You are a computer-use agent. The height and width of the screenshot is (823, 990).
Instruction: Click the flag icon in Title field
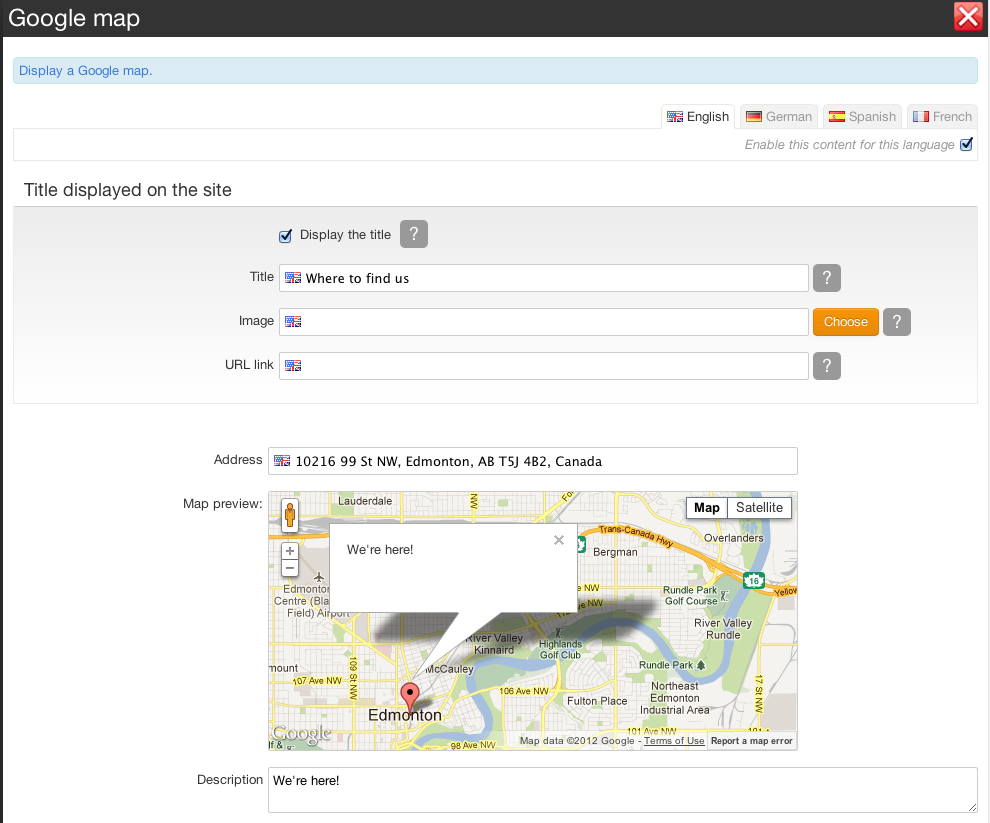pos(293,278)
